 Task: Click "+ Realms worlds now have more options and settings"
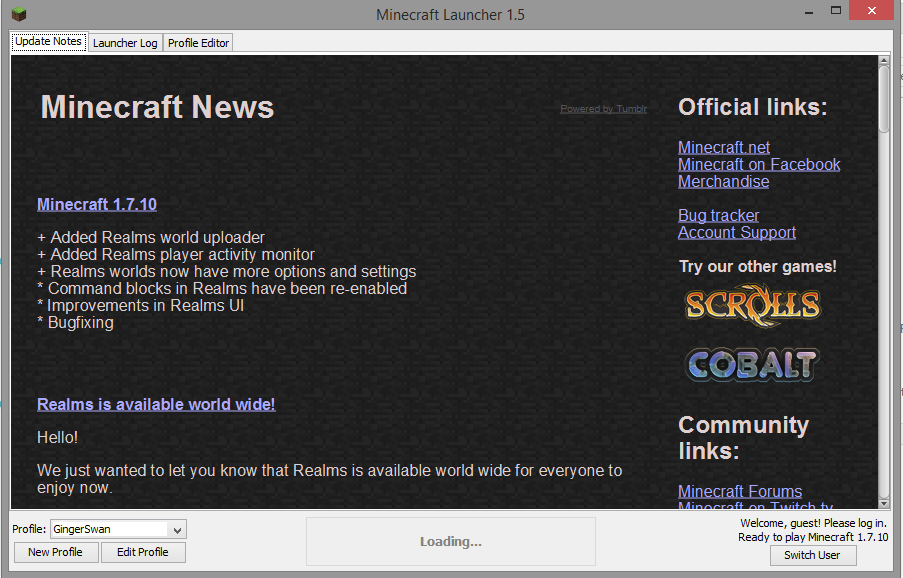(x=226, y=271)
